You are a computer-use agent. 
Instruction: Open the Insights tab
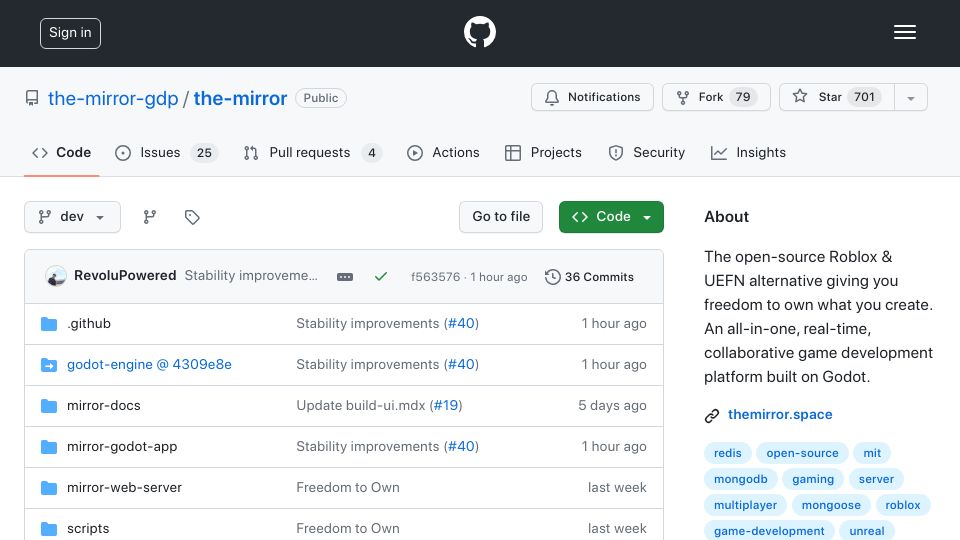coord(748,152)
